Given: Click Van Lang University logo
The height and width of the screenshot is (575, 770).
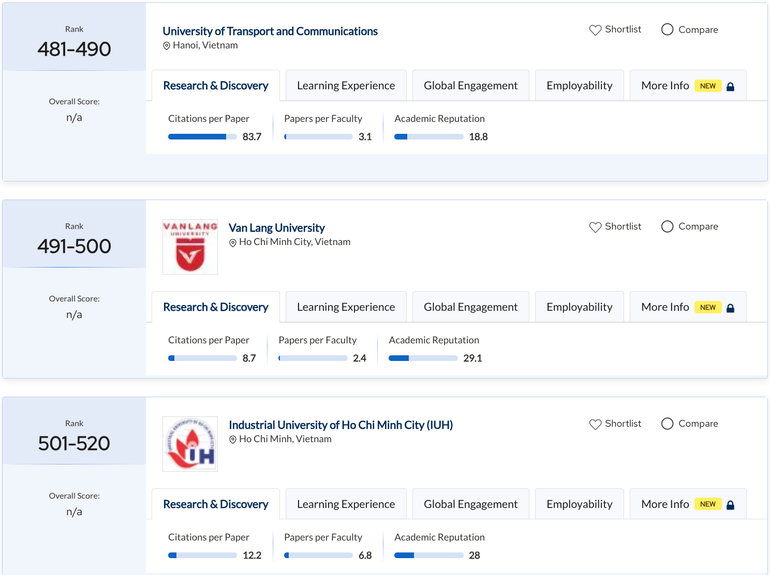Looking at the screenshot, I should coord(190,247).
